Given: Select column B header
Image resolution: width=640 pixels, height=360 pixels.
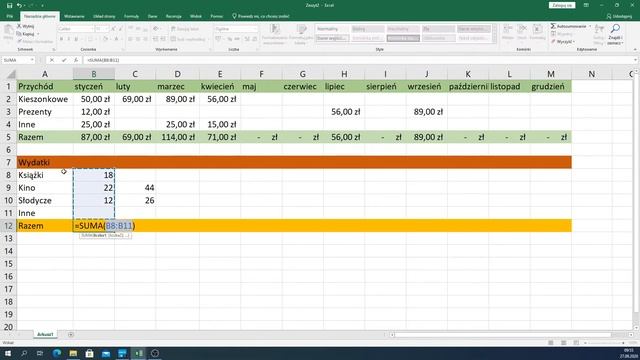Looking at the screenshot, I should pos(94,74).
